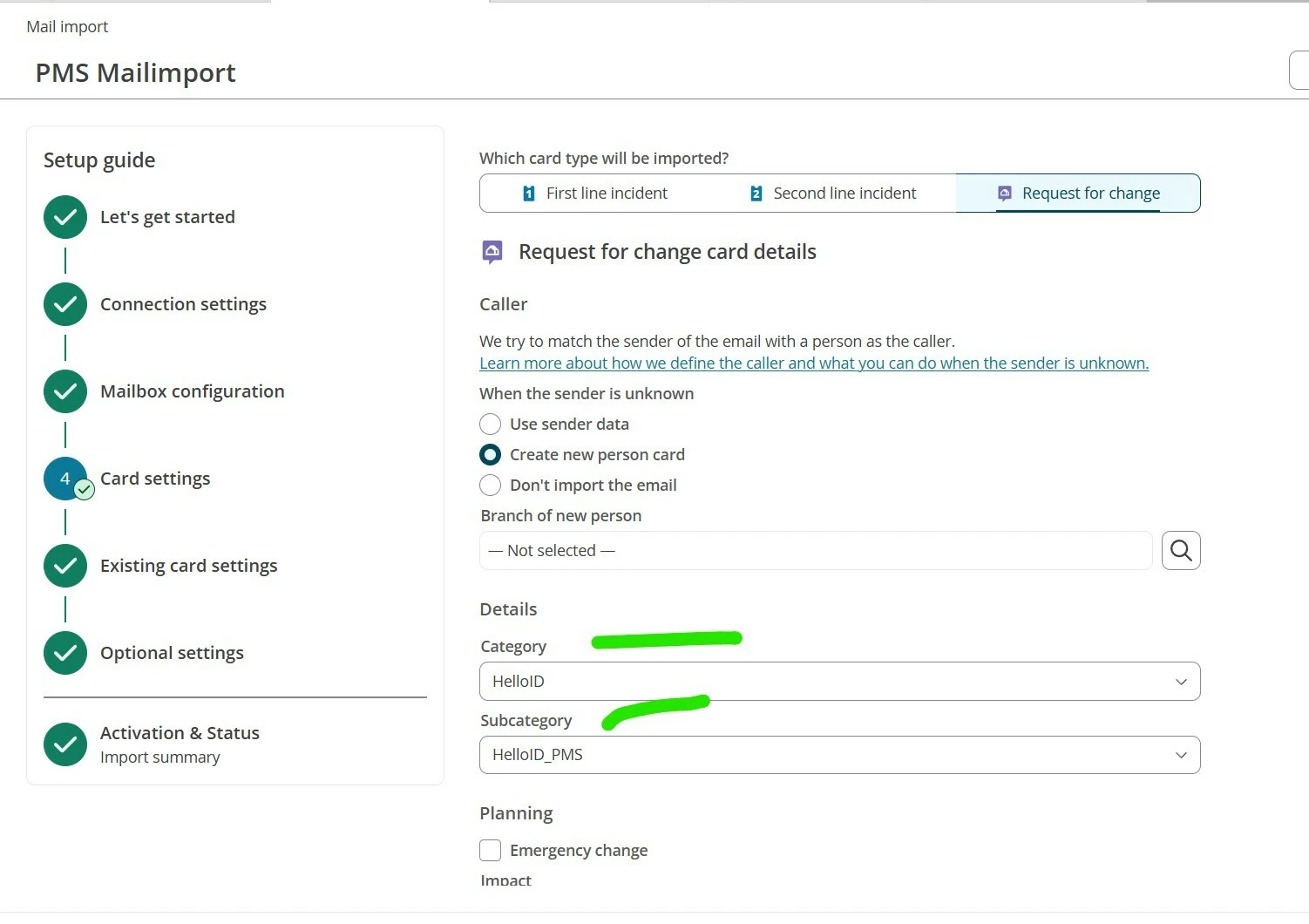Enable the Emergency change checkbox
The image size is (1309, 924).
pos(491,850)
